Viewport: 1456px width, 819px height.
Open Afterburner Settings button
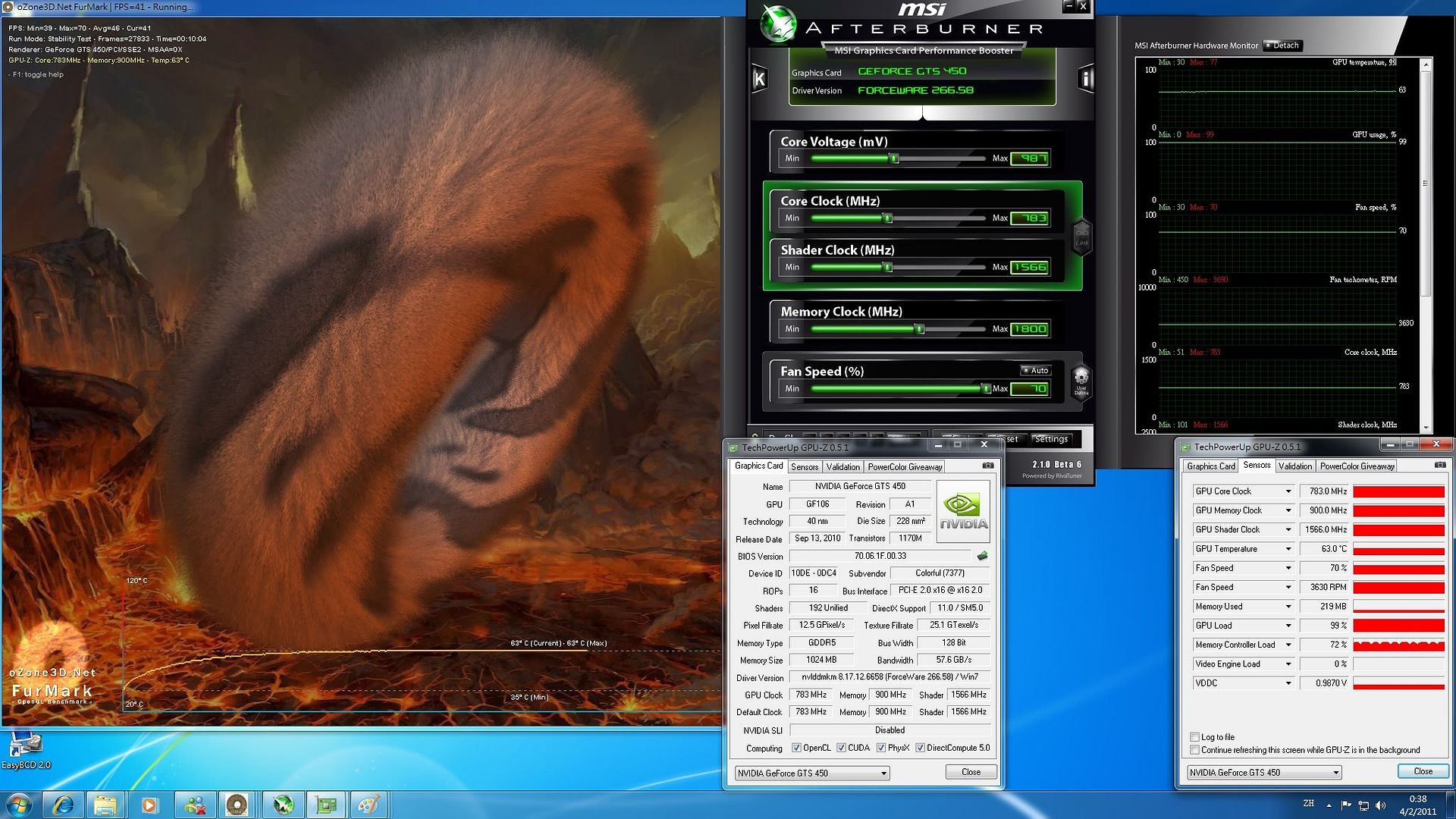point(1051,439)
